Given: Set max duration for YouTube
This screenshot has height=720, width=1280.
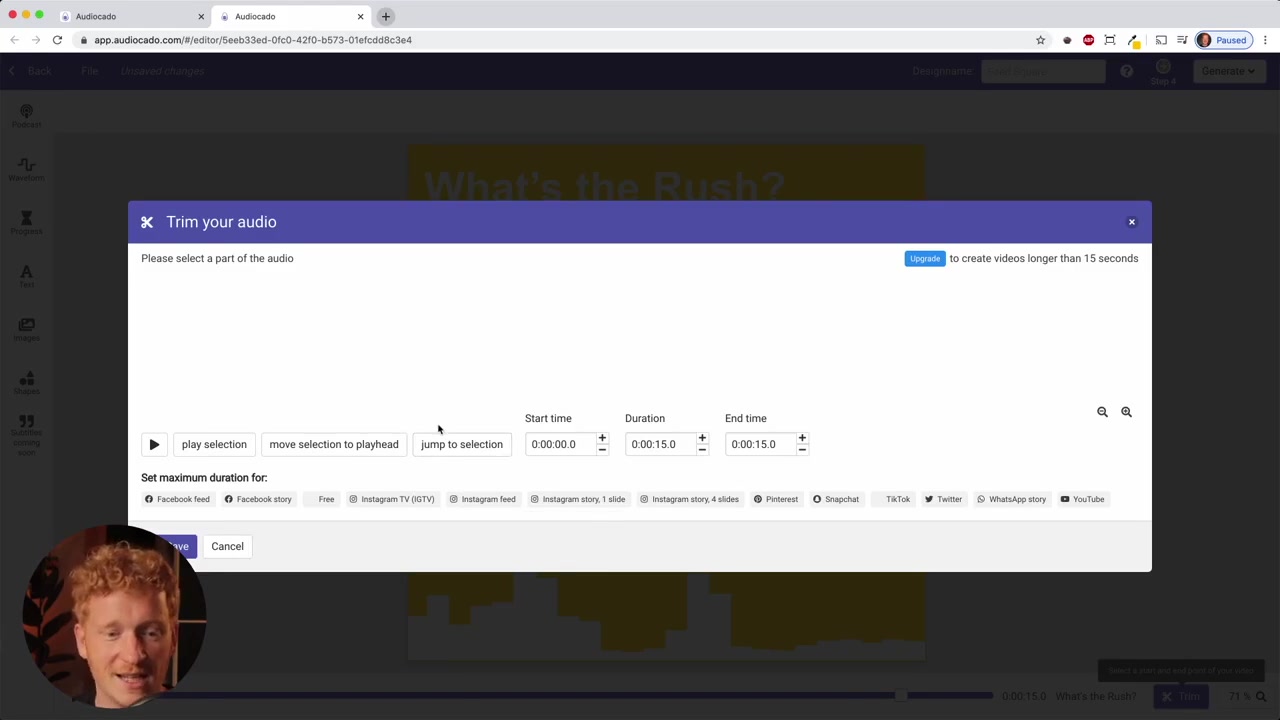Looking at the screenshot, I should (x=1083, y=499).
